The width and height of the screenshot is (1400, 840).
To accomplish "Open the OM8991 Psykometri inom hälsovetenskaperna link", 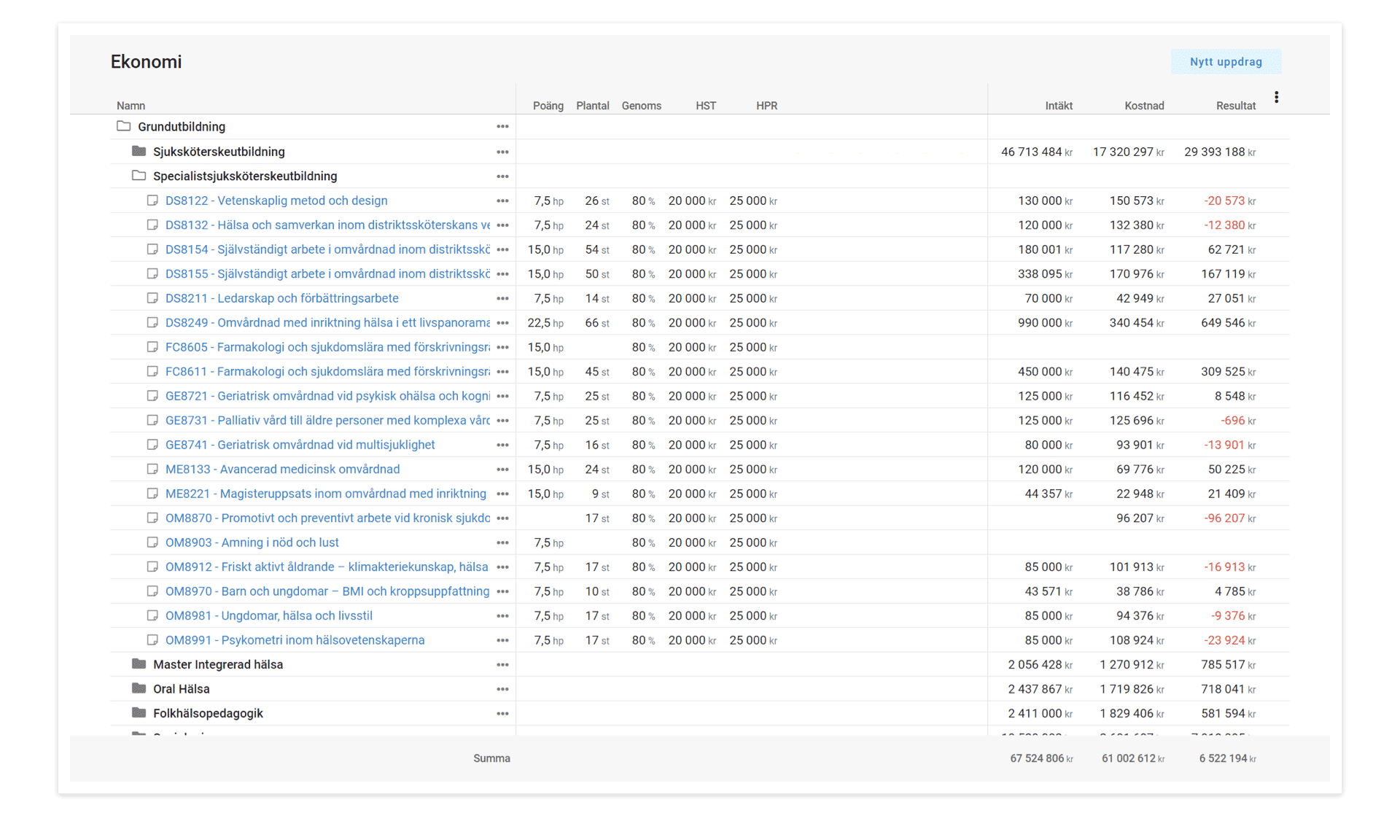I will (x=295, y=640).
